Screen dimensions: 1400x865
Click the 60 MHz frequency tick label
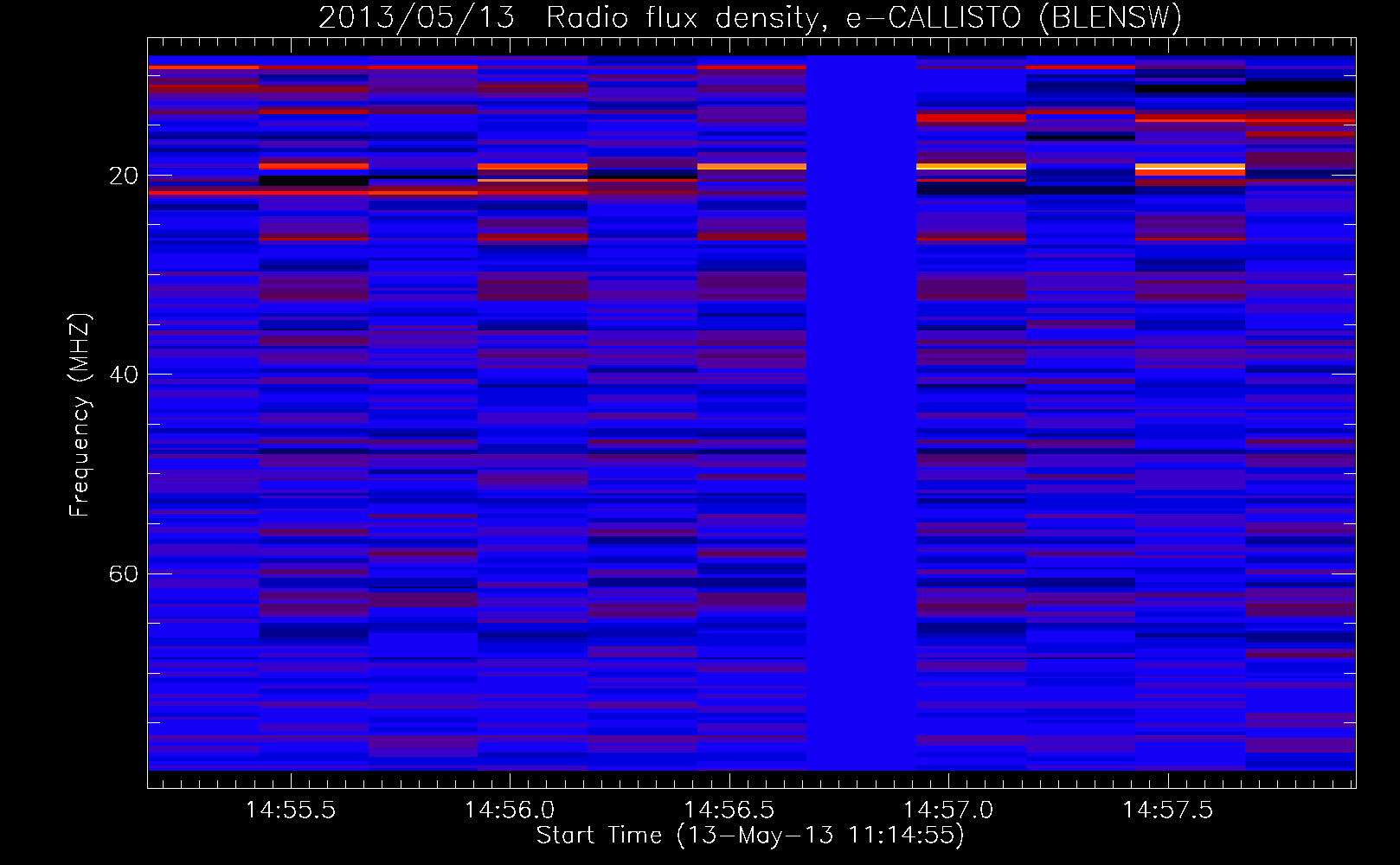click(x=124, y=574)
